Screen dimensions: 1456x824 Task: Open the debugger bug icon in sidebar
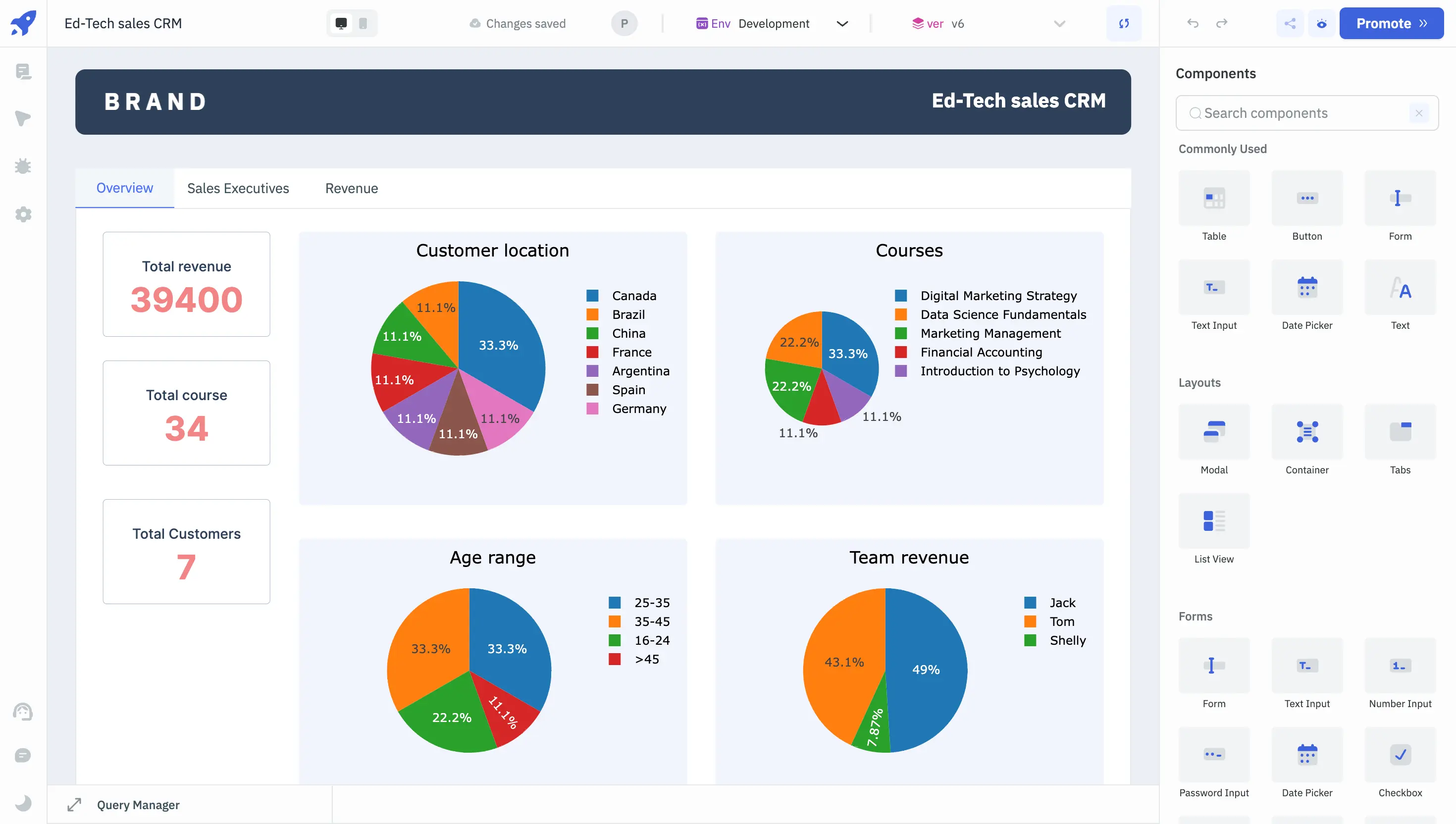(23, 166)
